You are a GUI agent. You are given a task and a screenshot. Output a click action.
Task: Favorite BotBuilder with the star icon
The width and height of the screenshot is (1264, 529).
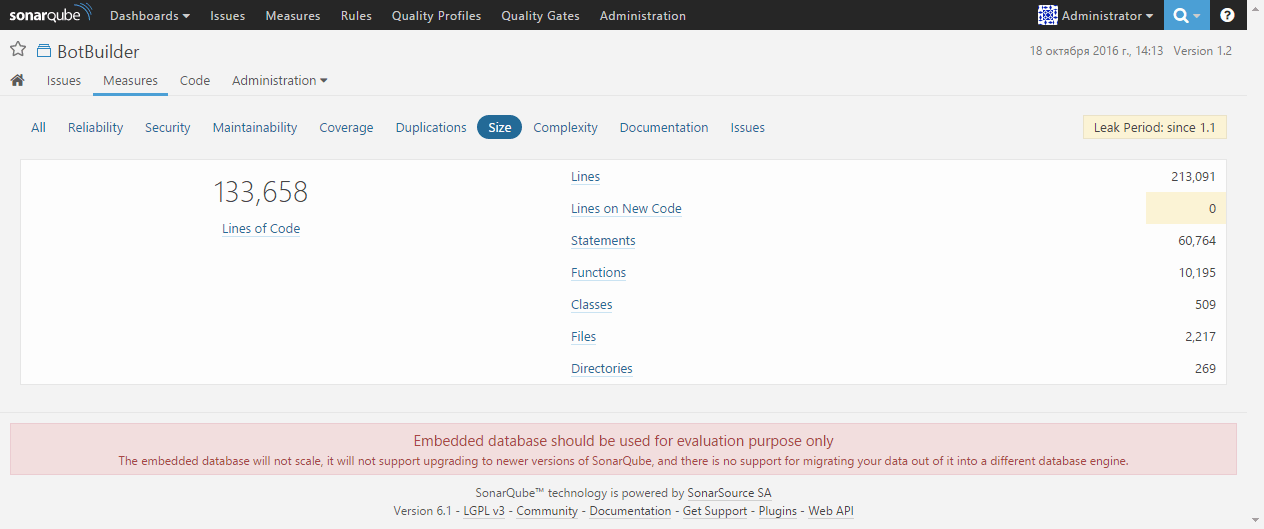(x=18, y=51)
